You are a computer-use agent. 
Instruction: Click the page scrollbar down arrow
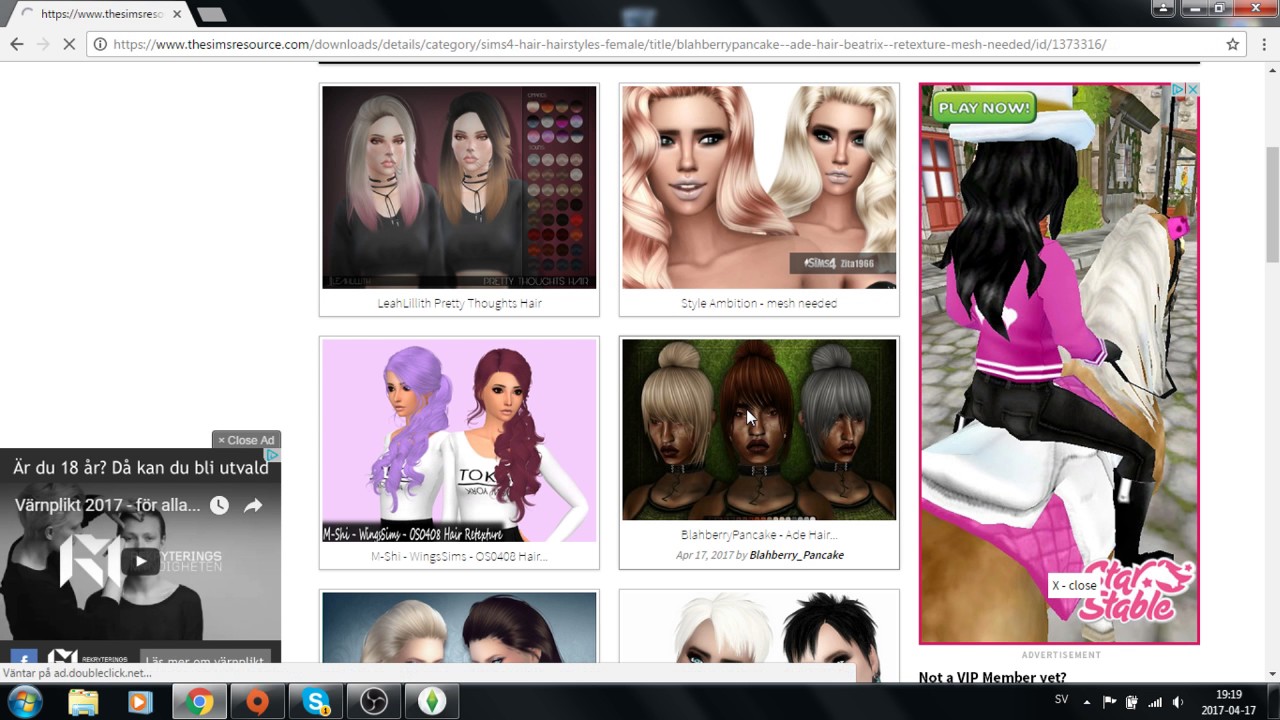1271,675
